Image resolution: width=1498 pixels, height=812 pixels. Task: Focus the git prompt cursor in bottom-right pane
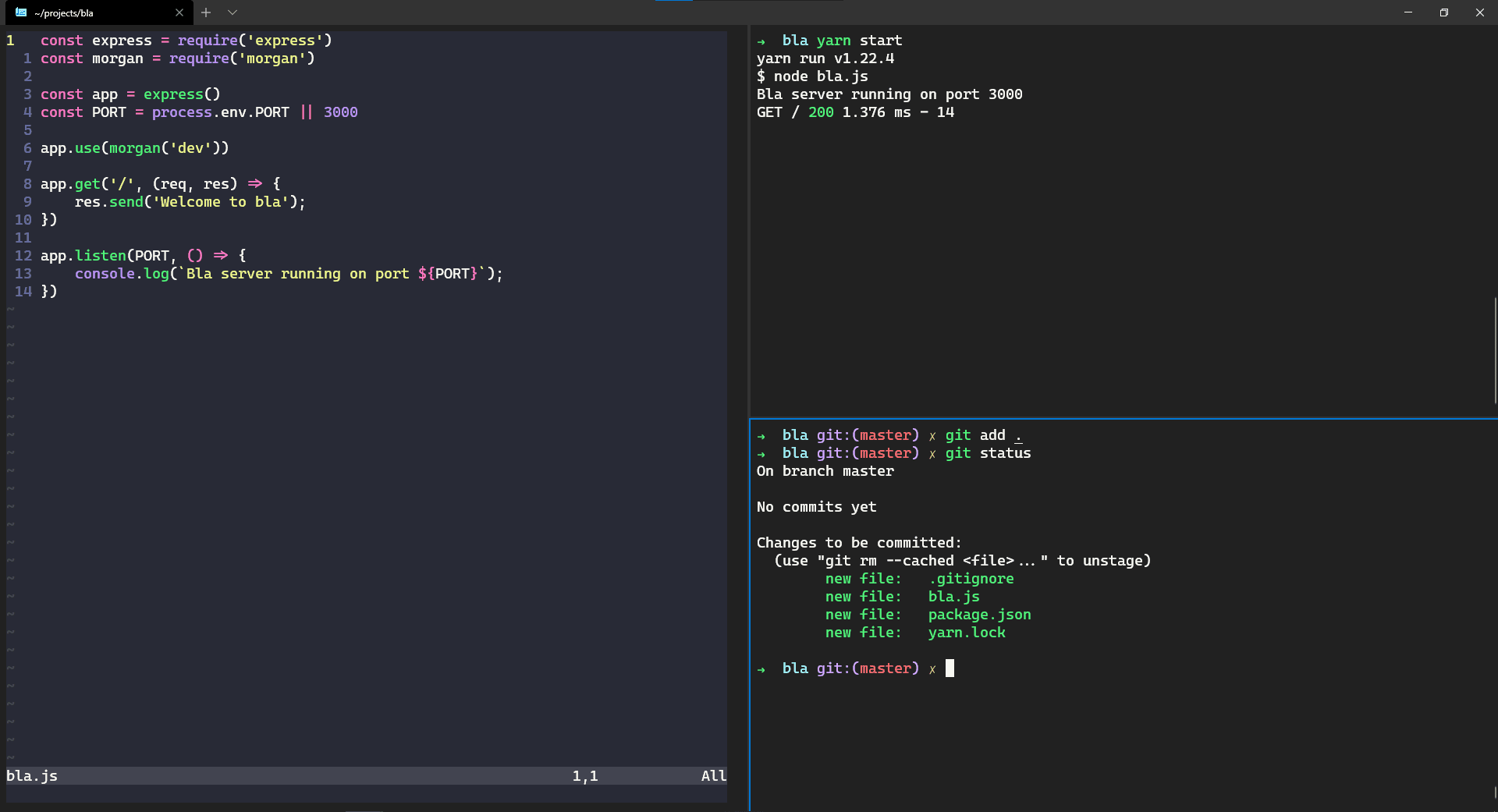[950, 668]
